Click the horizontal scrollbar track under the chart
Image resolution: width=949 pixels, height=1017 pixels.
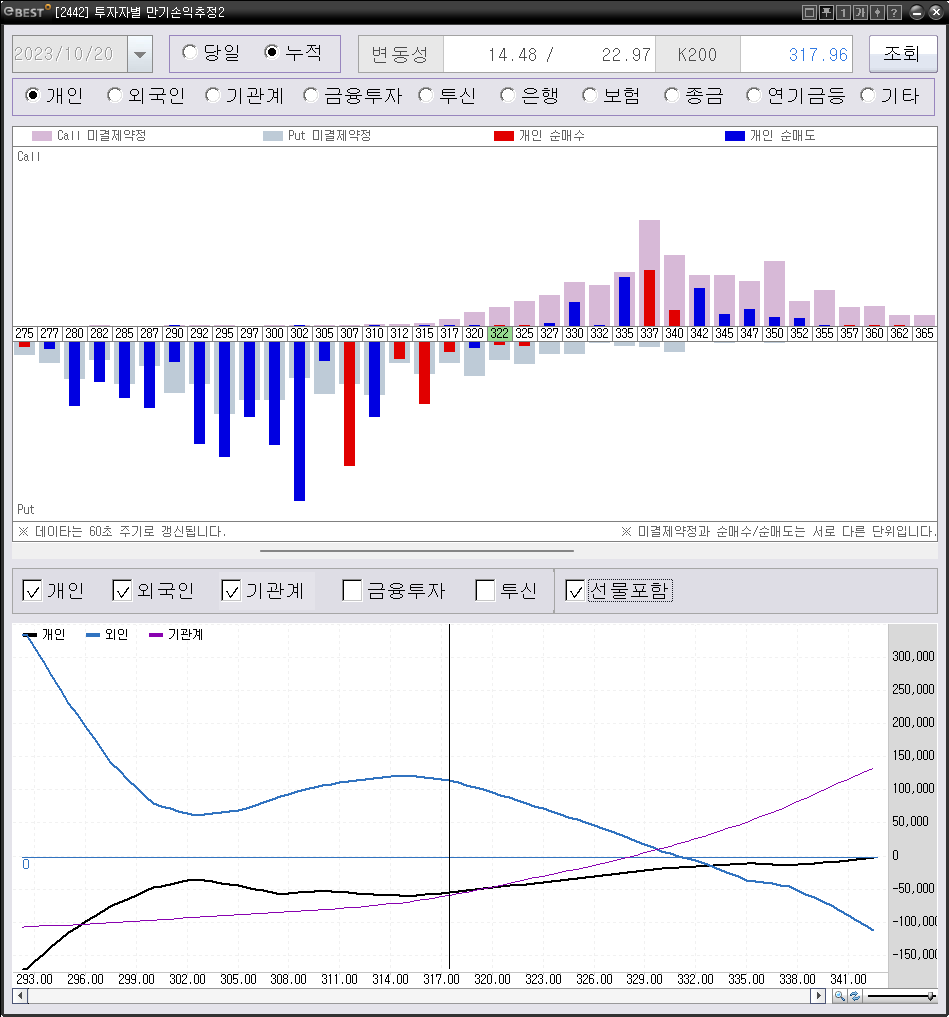[x=419, y=996]
